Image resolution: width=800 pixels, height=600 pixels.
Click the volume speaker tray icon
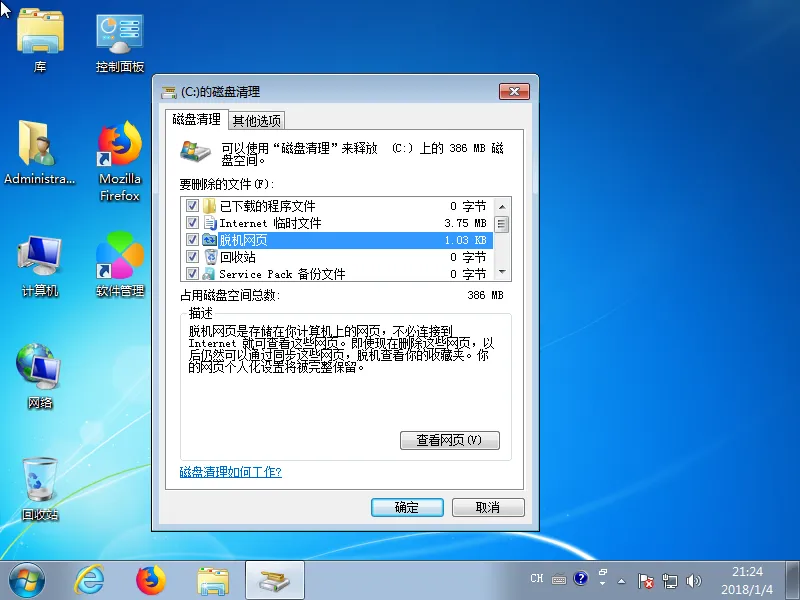click(x=694, y=581)
